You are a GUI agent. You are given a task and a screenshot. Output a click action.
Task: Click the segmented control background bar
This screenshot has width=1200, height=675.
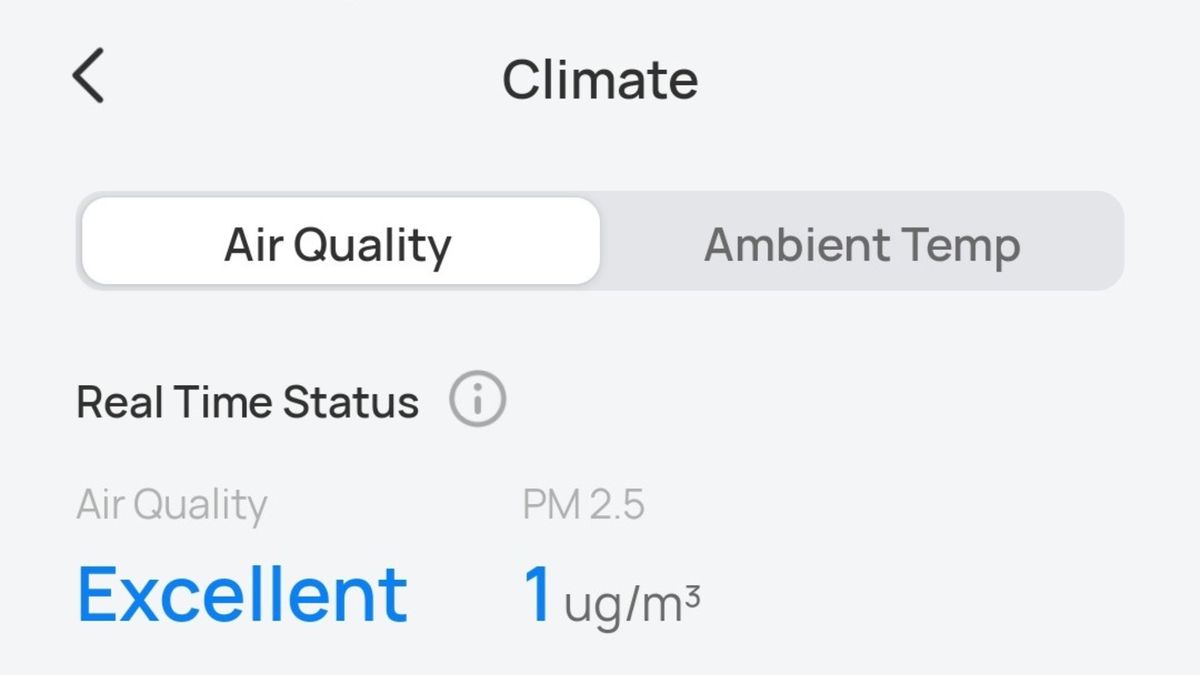tap(600, 241)
